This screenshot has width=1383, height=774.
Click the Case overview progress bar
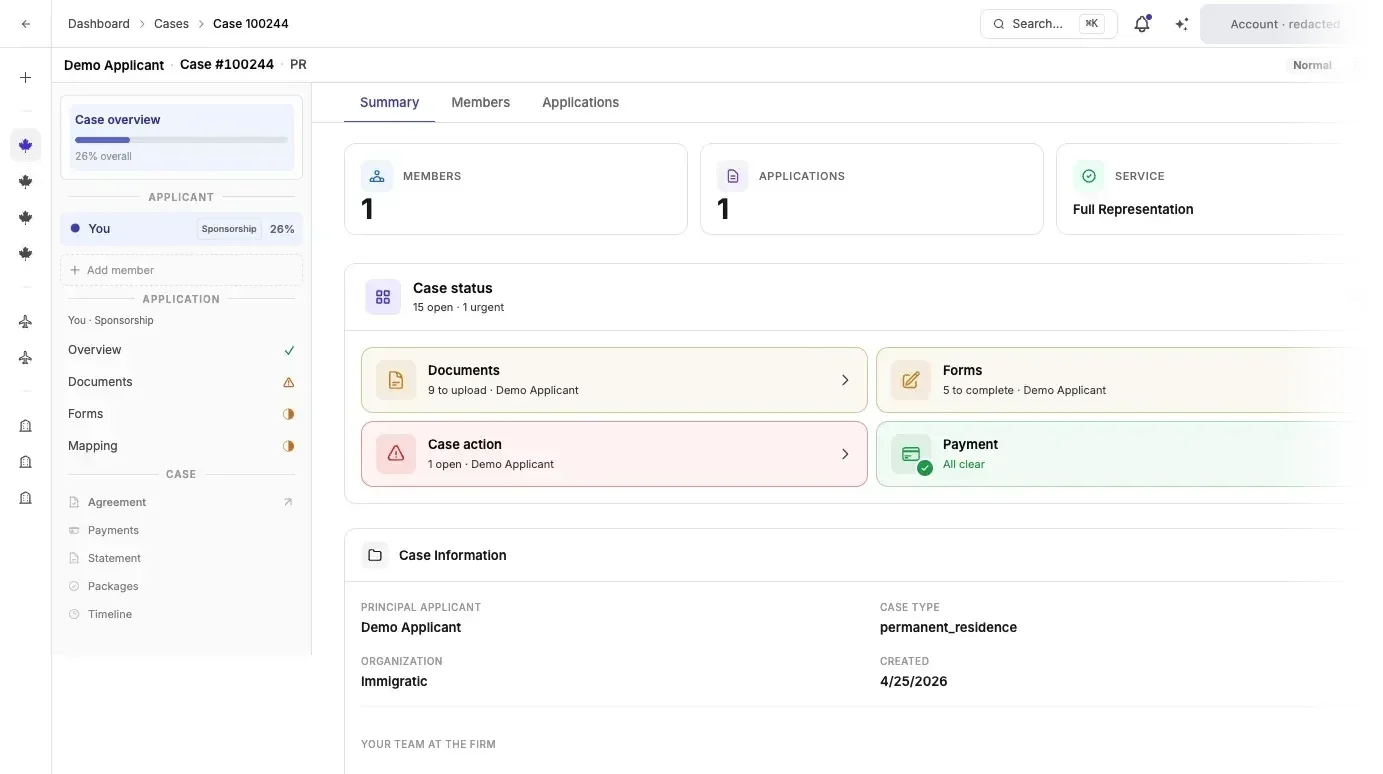point(181,140)
